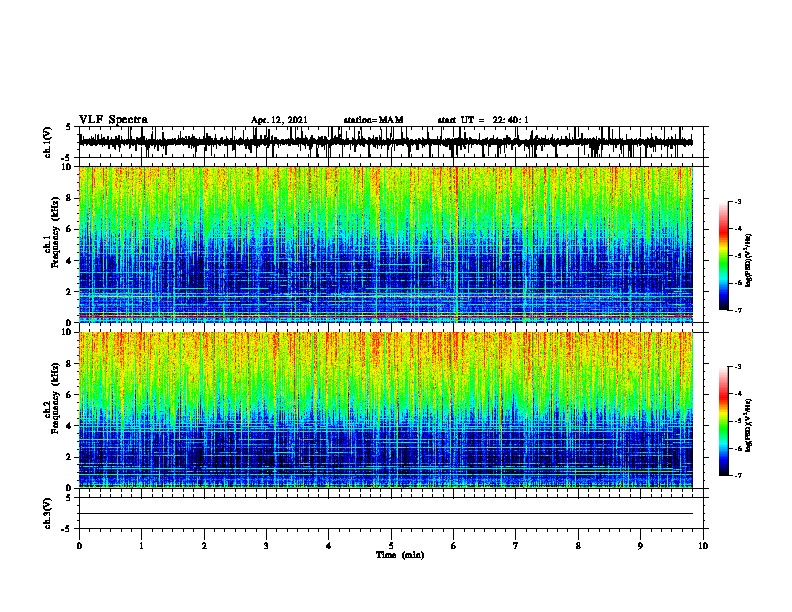Click the 'ch.3(V)' axis label

(47, 513)
